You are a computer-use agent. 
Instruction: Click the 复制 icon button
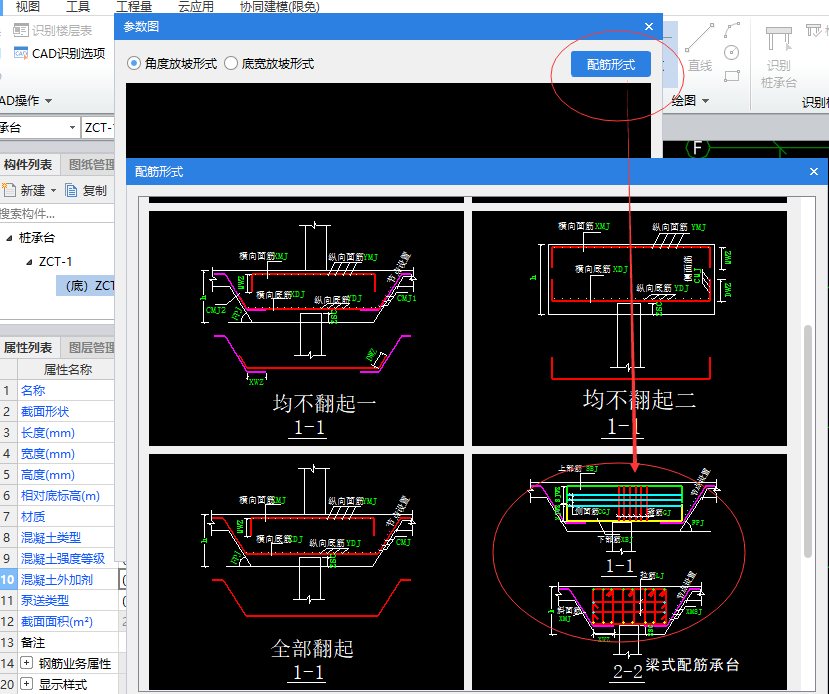[x=71, y=190]
